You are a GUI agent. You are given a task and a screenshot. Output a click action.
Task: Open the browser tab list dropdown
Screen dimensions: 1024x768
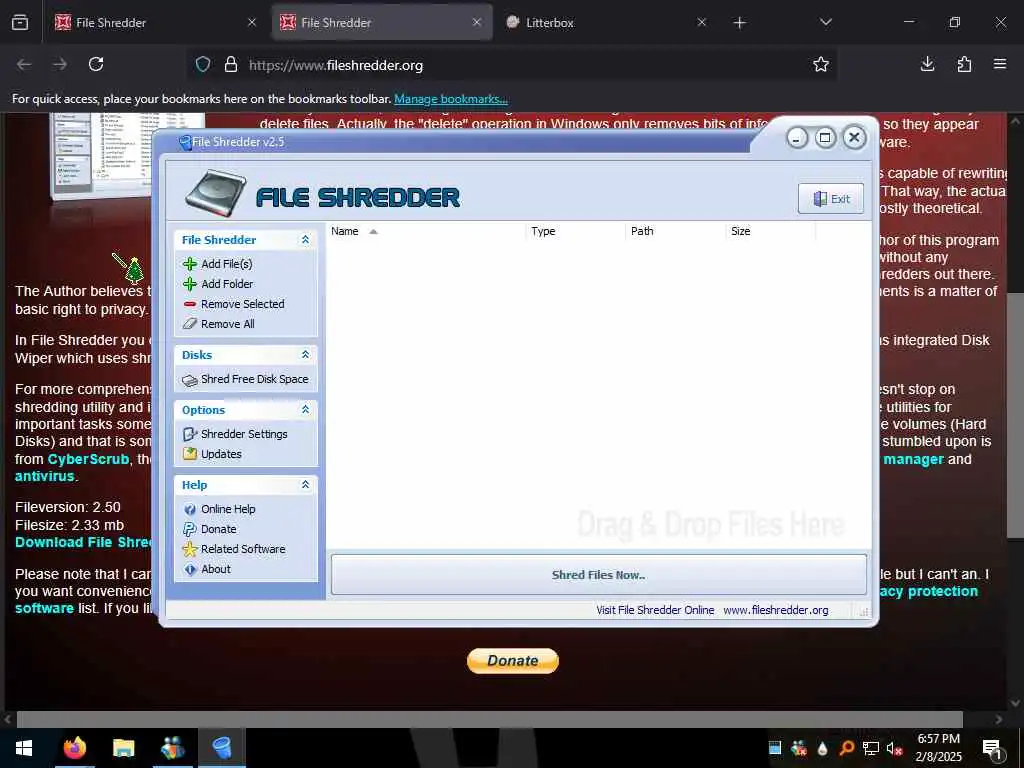(x=825, y=22)
